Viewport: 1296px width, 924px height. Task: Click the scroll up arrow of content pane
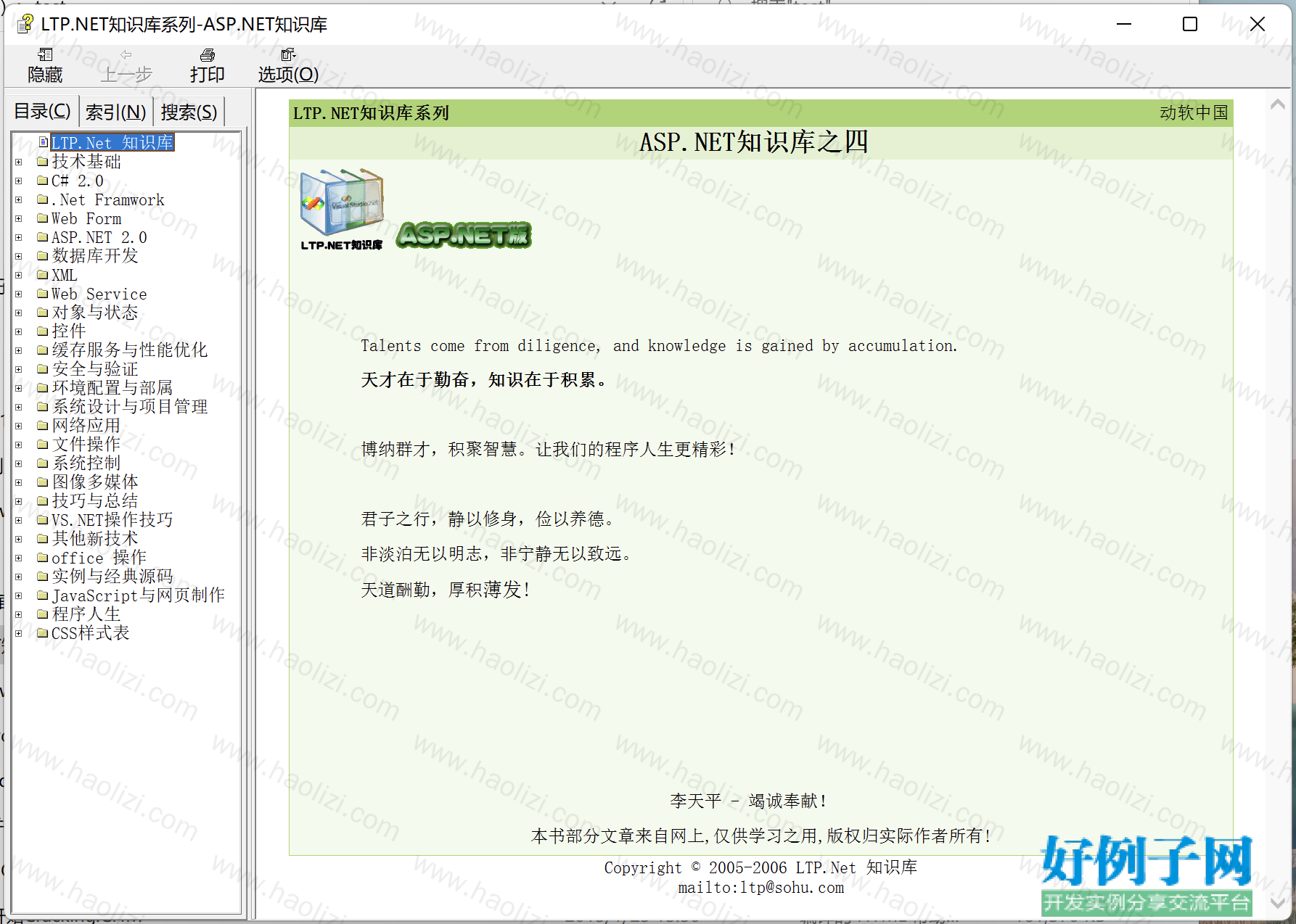click(1278, 104)
